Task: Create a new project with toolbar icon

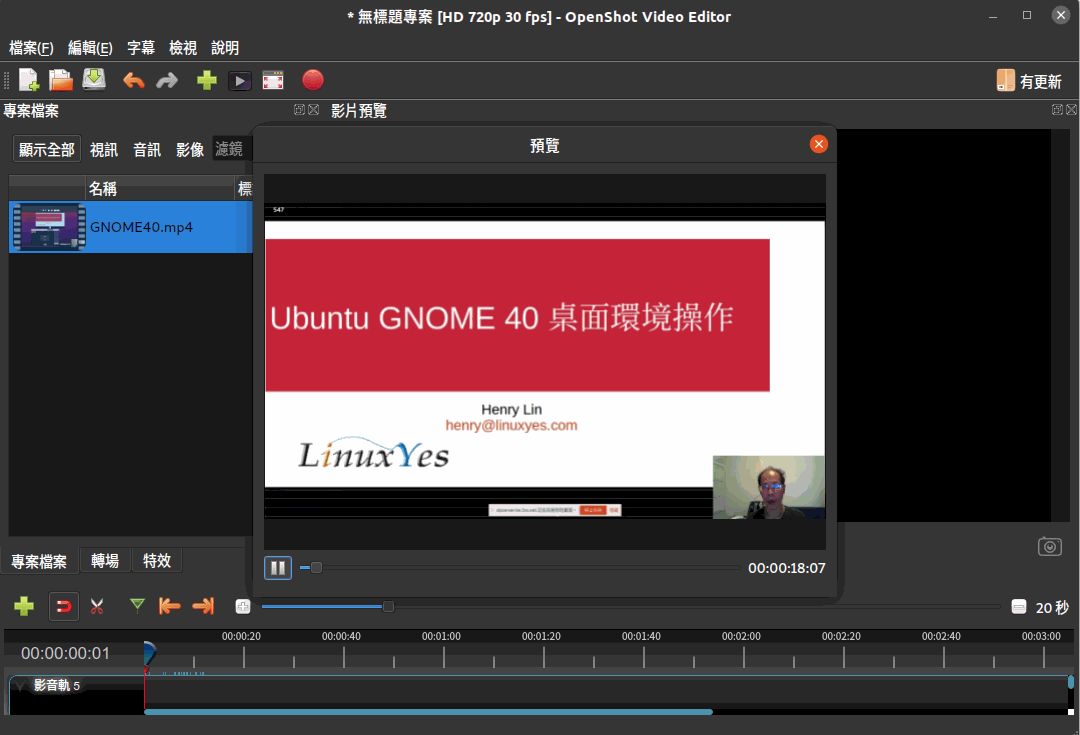Action: coord(29,81)
